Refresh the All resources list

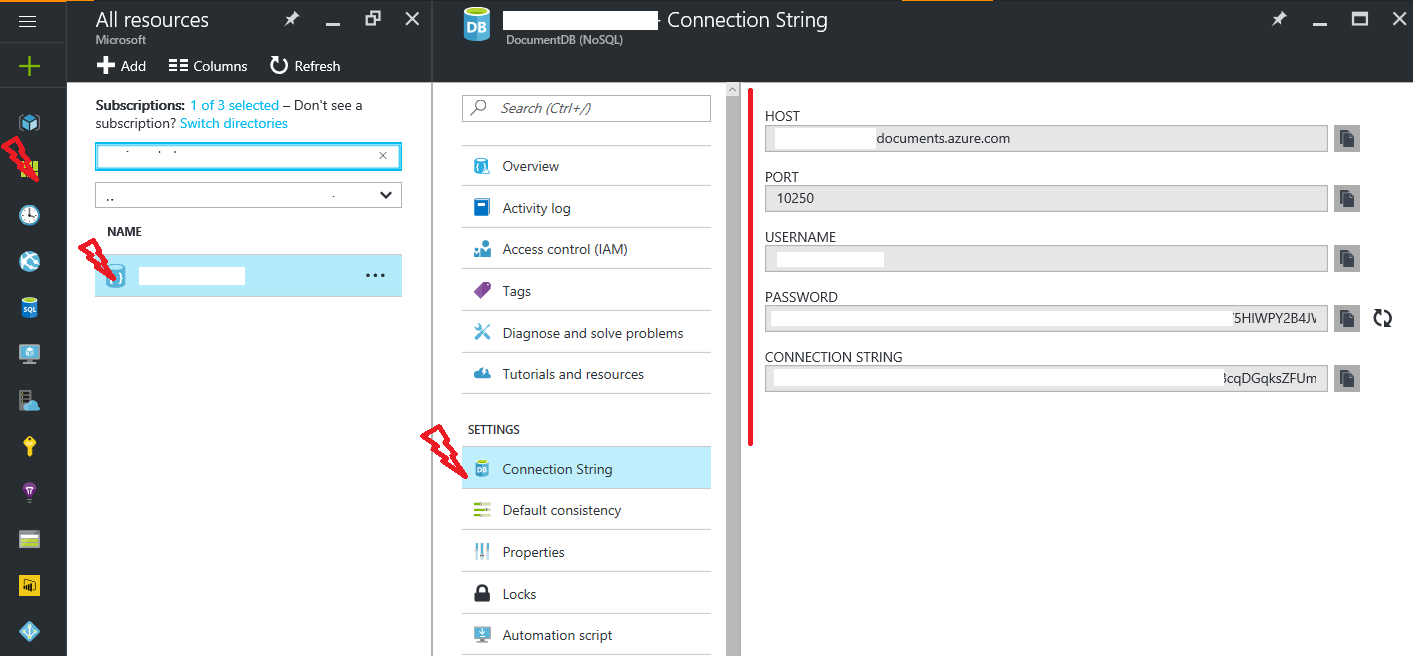click(305, 66)
